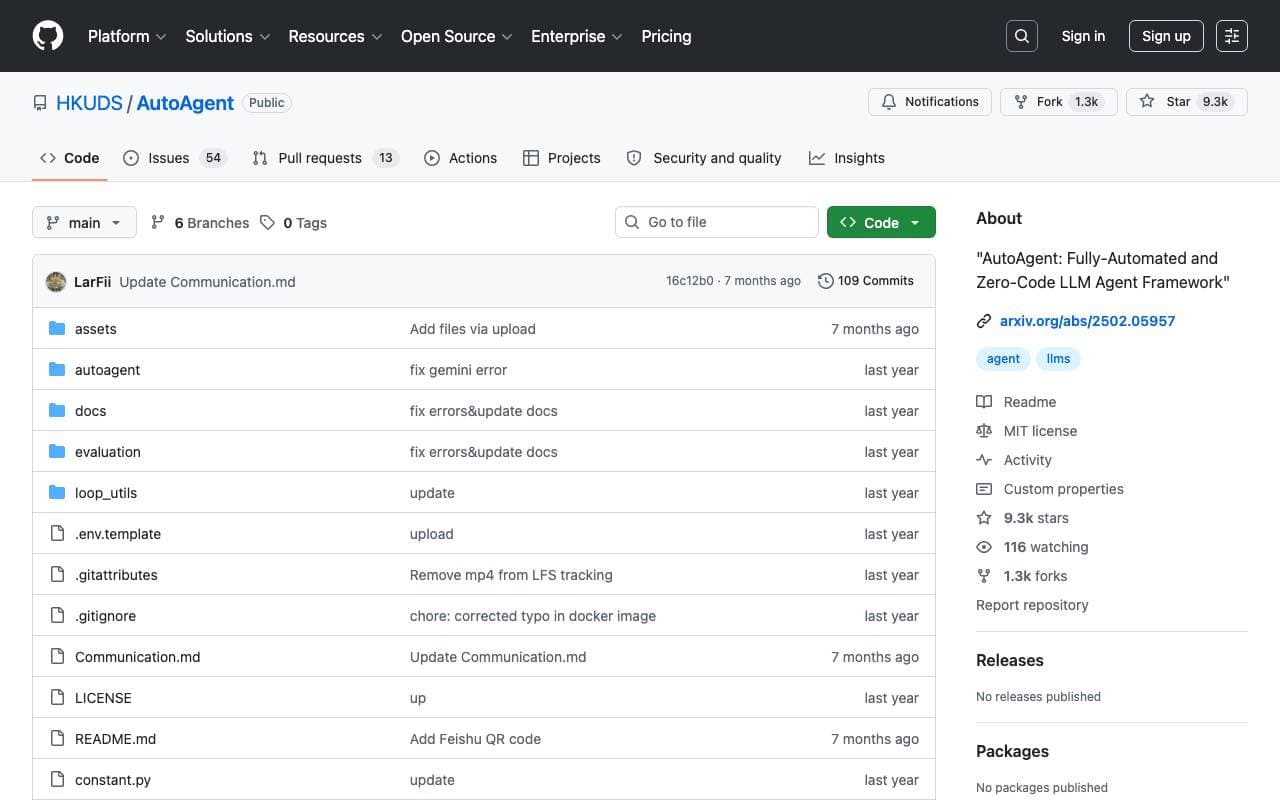Open the search magnifier button

[1022, 36]
